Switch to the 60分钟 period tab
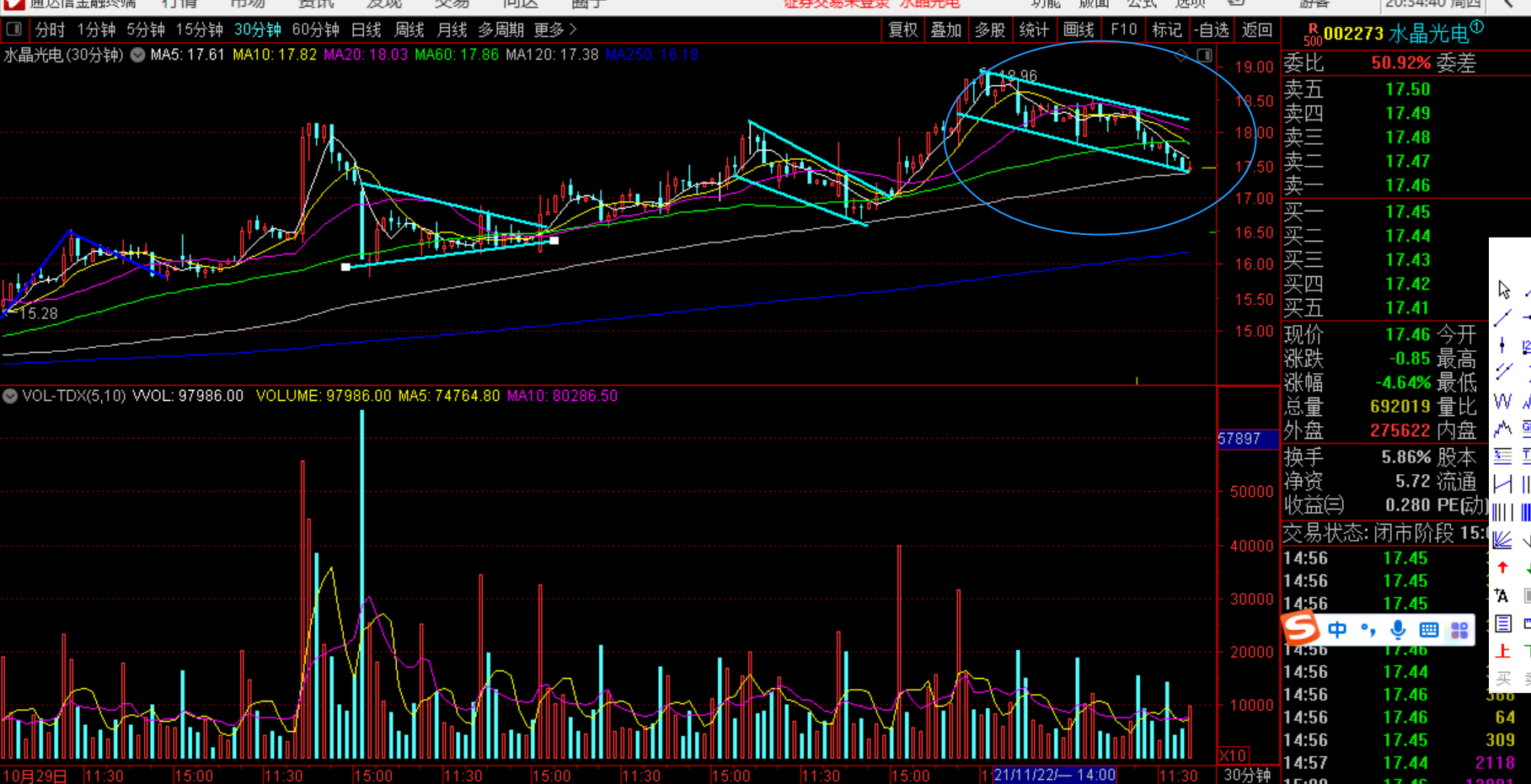1531x784 pixels. tap(315, 29)
